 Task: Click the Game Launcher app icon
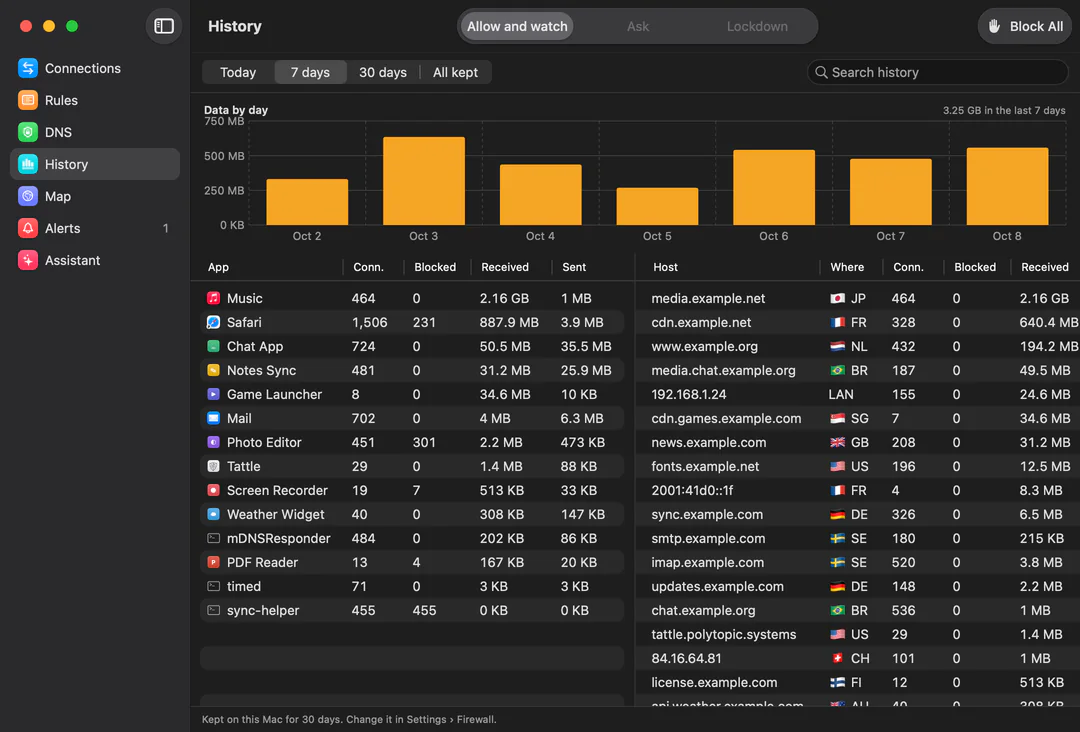coord(214,395)
